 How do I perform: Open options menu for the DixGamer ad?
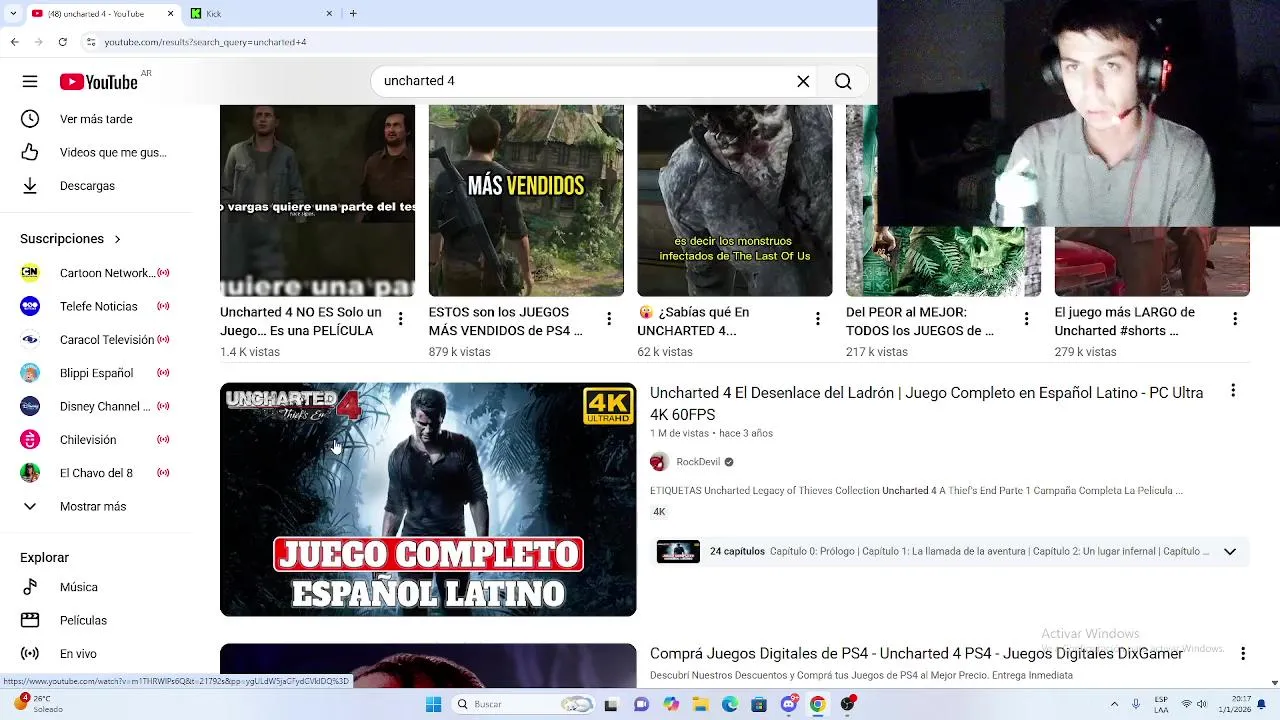[x=1243, y=653]
